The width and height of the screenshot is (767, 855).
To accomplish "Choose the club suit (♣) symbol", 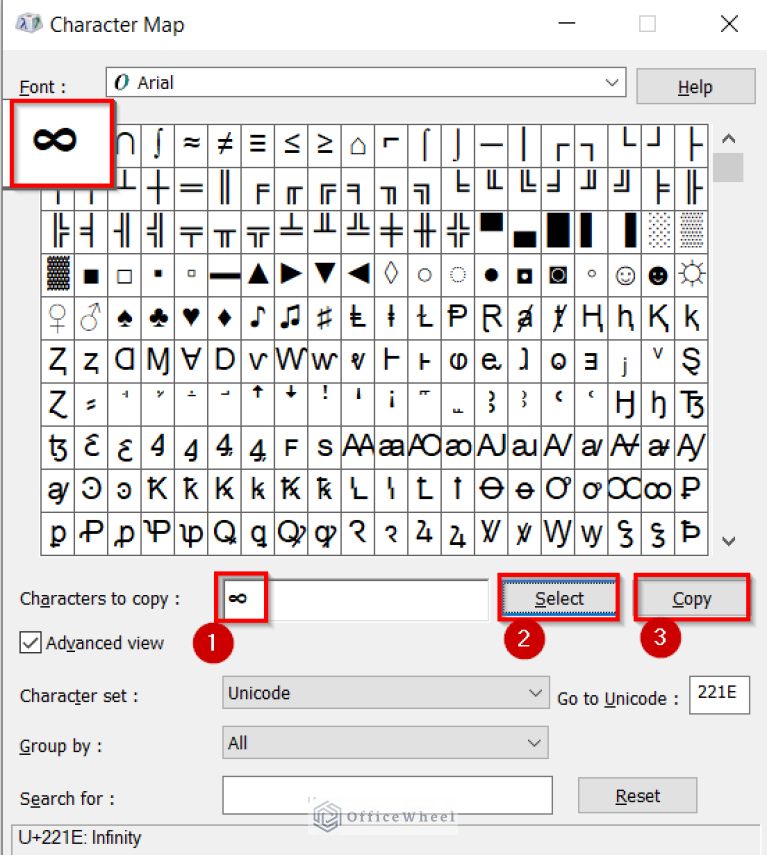I will (x=158, y=317).
